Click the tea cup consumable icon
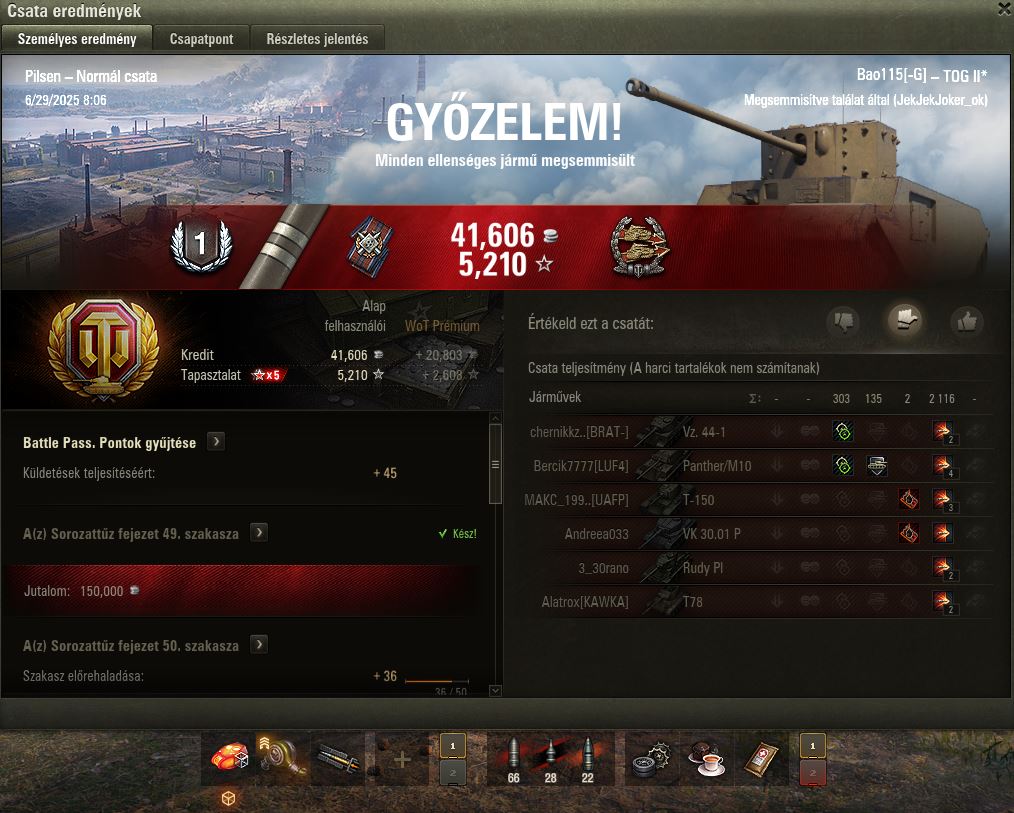Viewport: 1014px width, 813px height. (x=706, y=759)
